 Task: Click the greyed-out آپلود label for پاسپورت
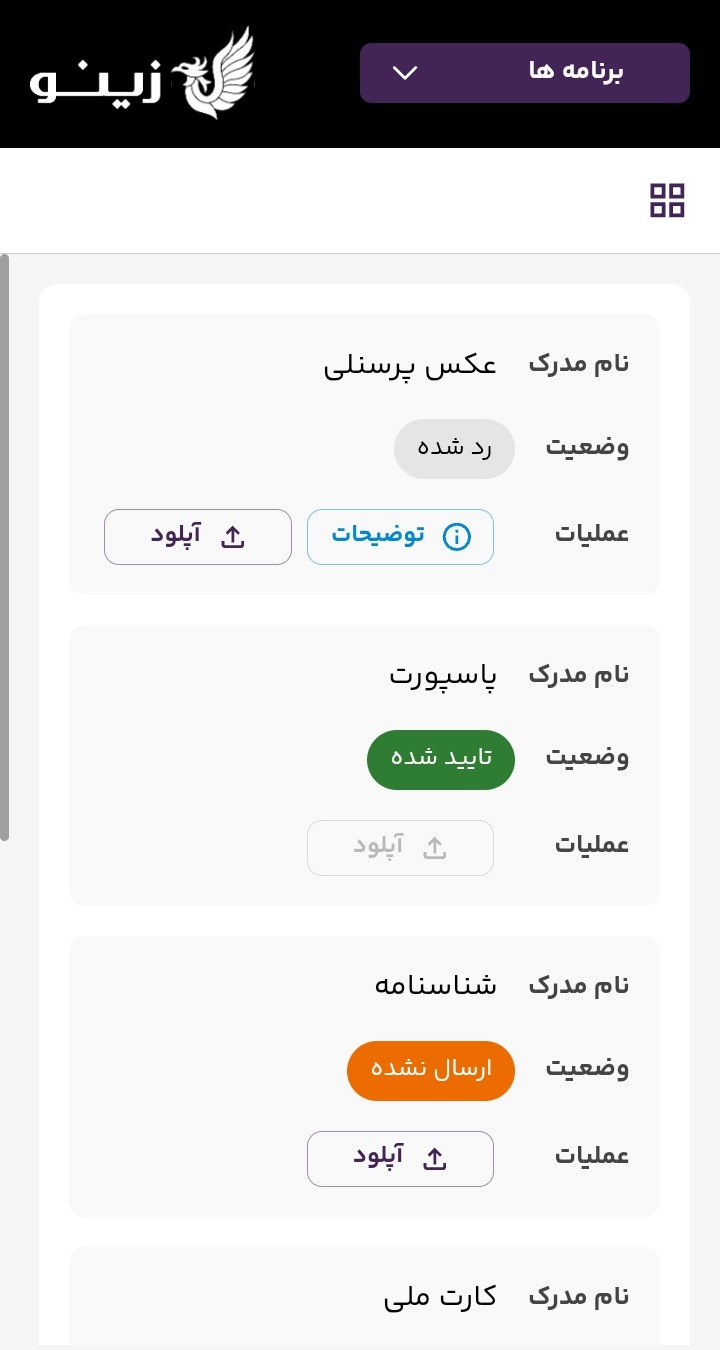point(378,847)
